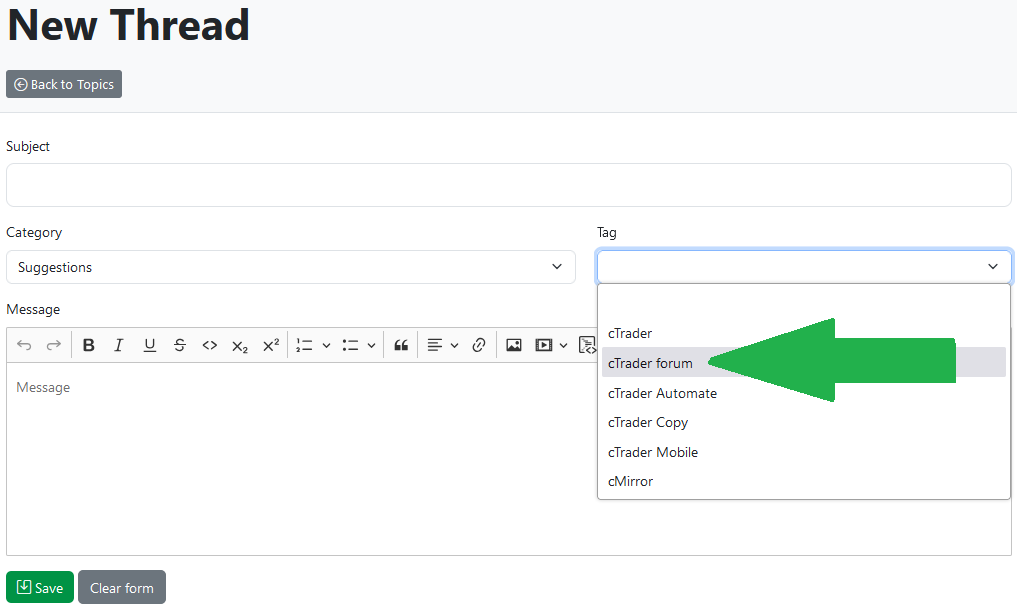Image resolution: width=1017 pixels, height=607 pixels.
Task: Click the Message label above the editor
Action: pos(33,310)
